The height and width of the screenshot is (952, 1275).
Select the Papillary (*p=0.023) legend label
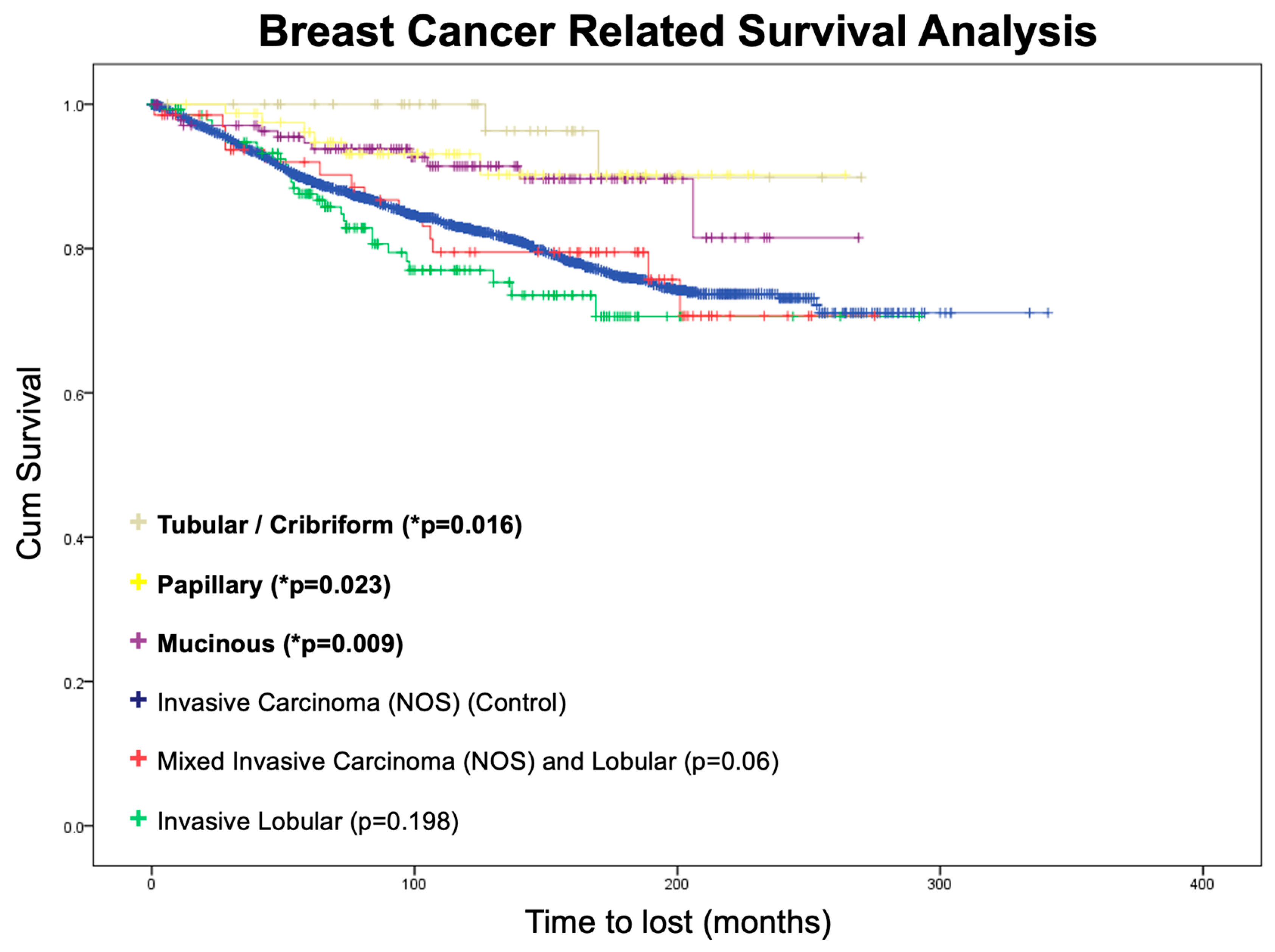click(x=274, y=585)
